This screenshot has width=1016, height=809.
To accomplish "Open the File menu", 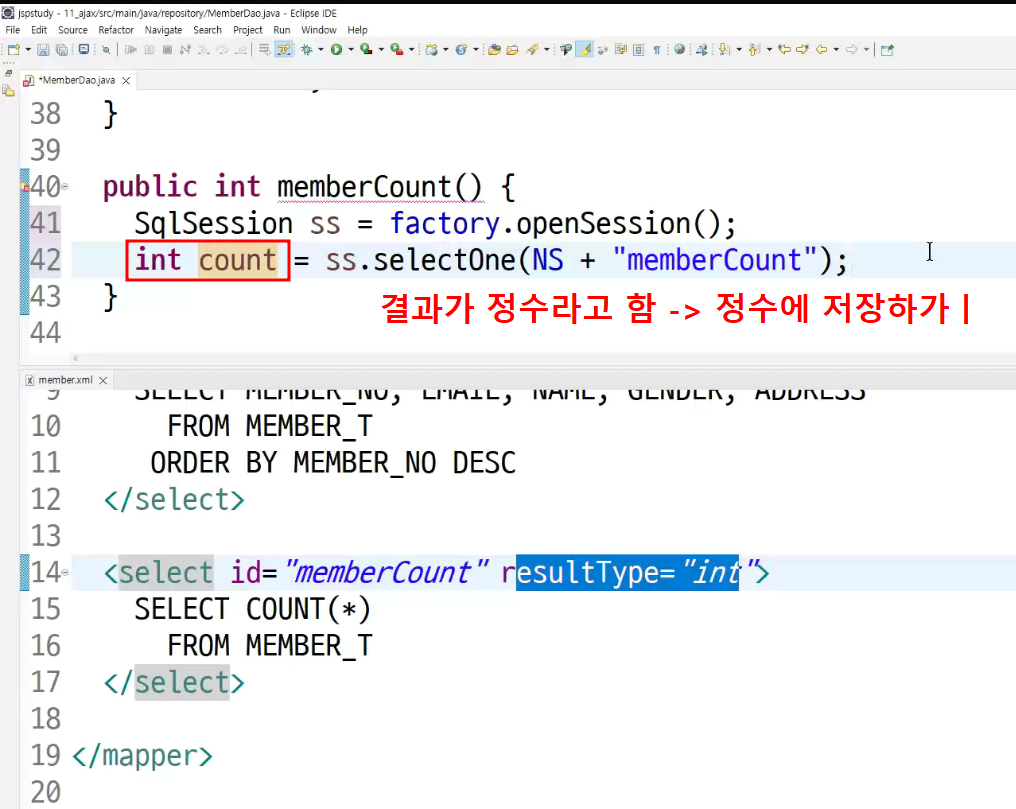I will tap(12, 30).
